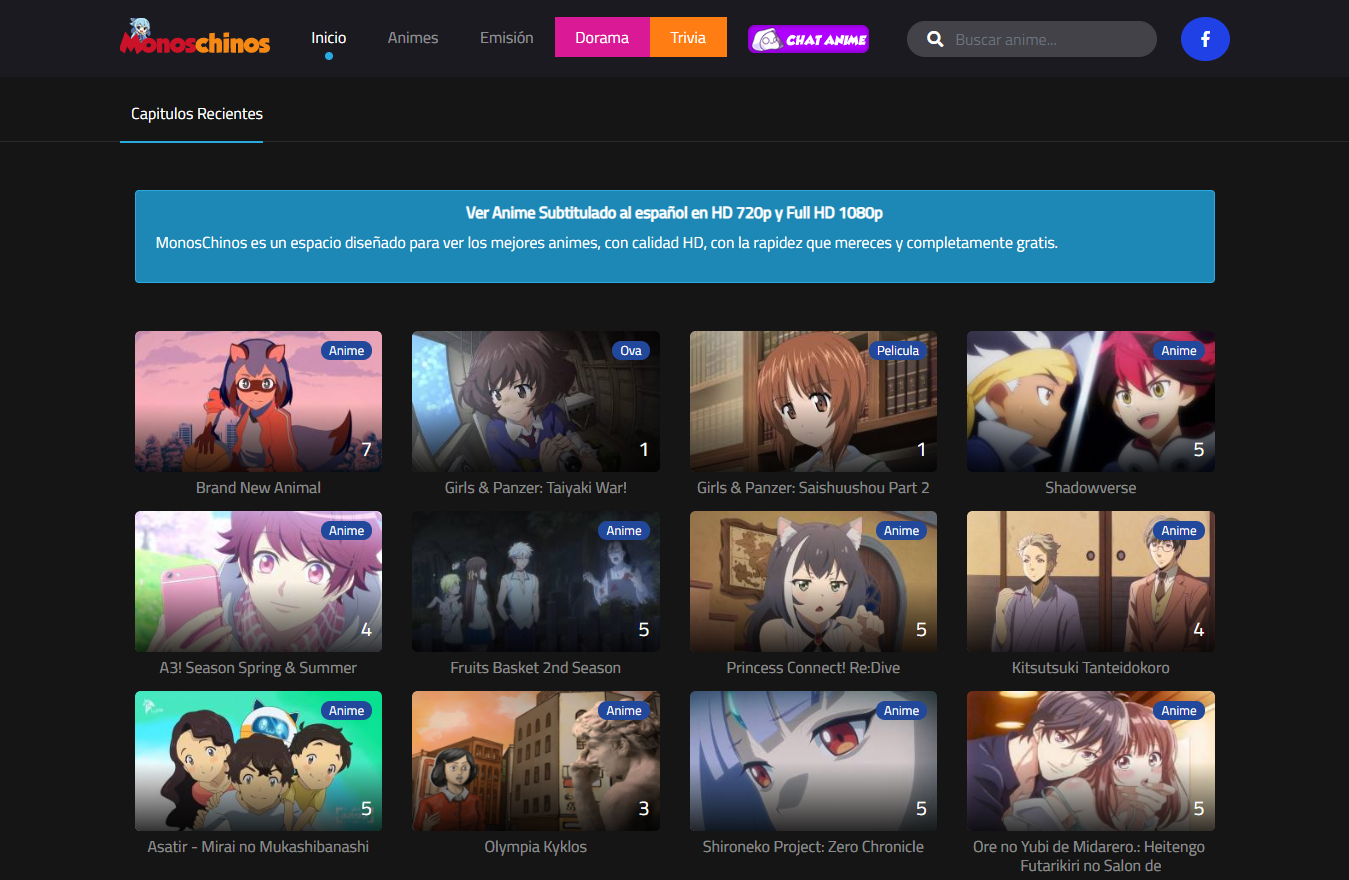Image resolution: width=1349 pixels, height=880 pixels.
Task: Open Kitsutsuki Tanteidokoro thumbnail
Action: [1091, 581]
